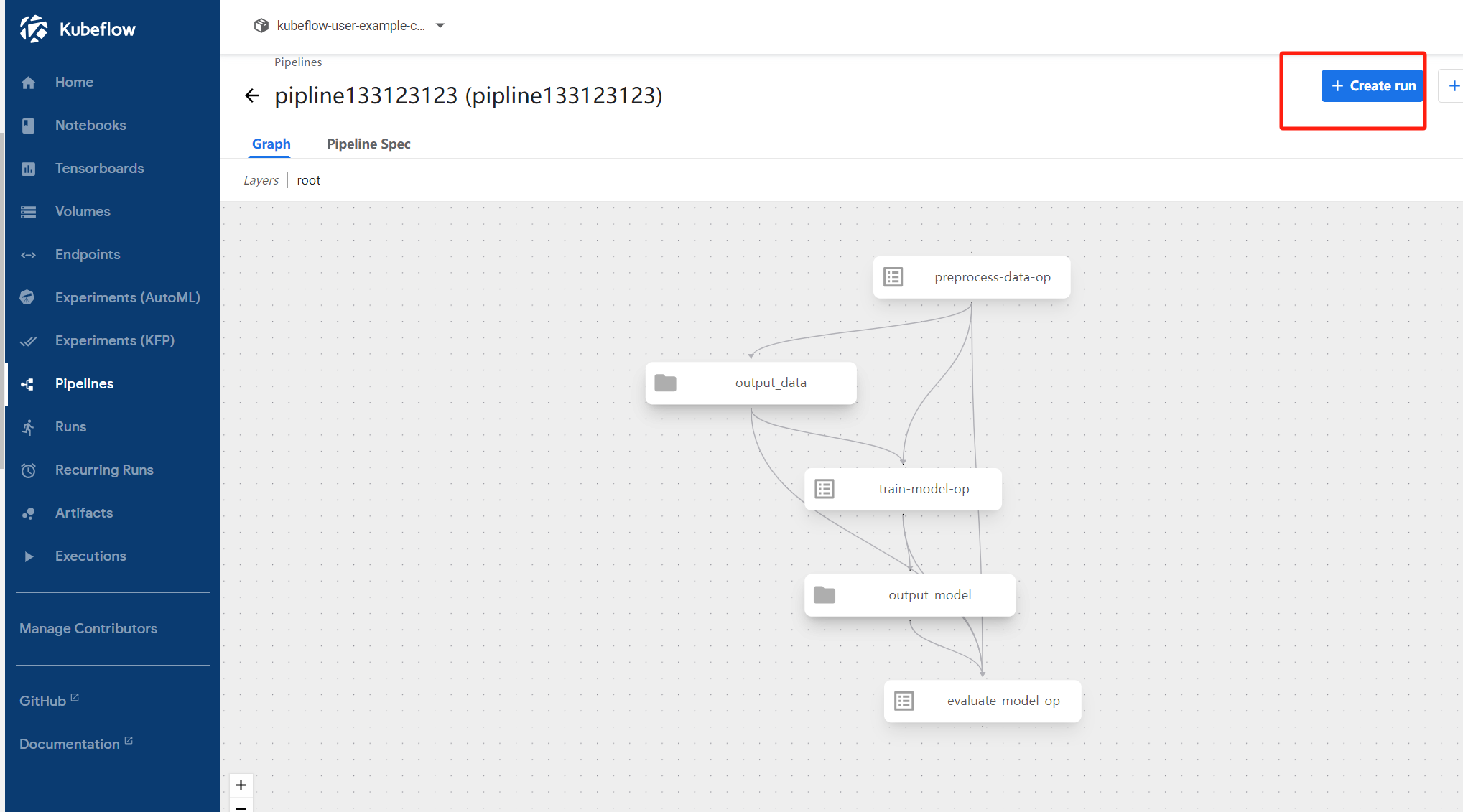The width and height of the screenshot is (1463, 812).
Task: Select the Graph tab
Action: pos(271,144)
